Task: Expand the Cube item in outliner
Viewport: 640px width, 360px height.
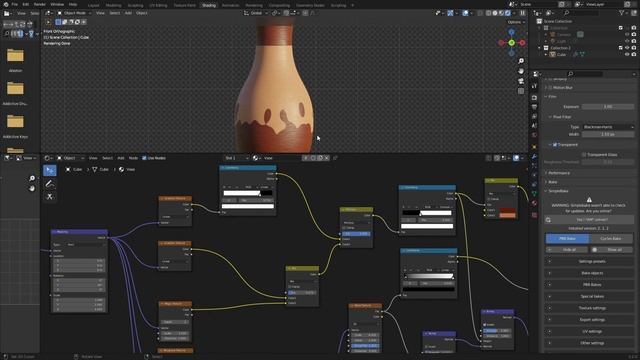Action: click(x=546, y=54)
